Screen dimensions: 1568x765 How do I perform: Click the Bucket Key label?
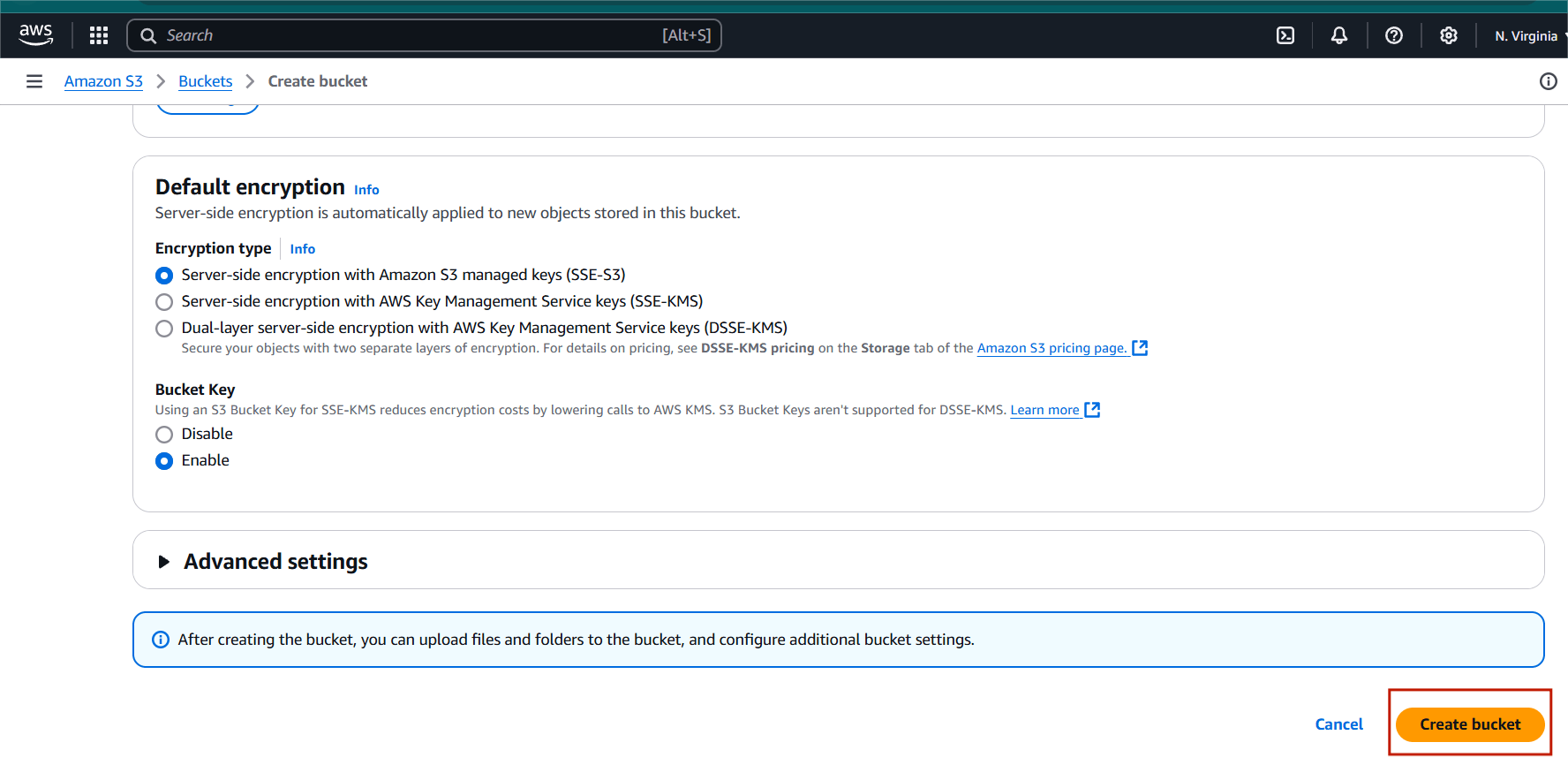[x=195, y=390]
